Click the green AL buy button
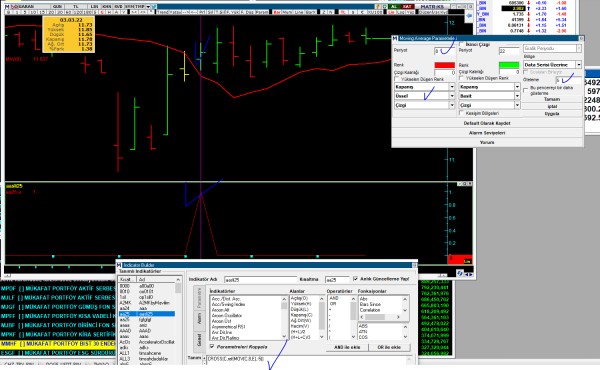The height and width of the screenshot is (370, 600). (x=394, y=7)
